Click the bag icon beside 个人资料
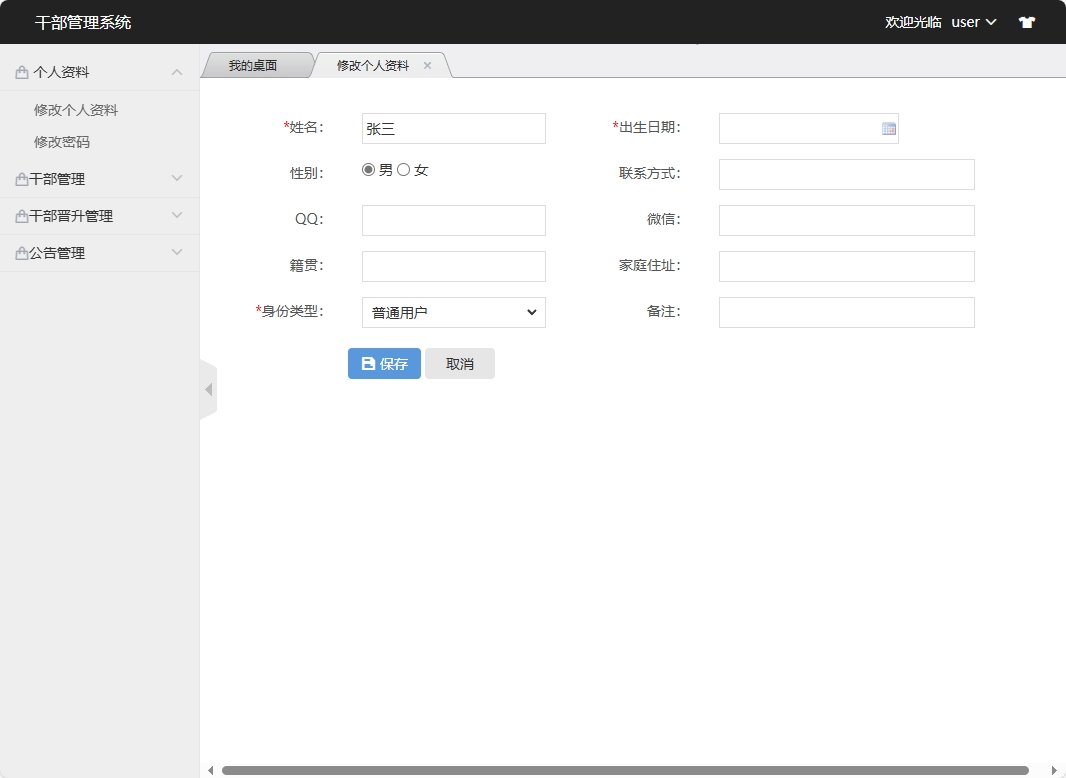The image size is (1066, 778). [22, 72]
